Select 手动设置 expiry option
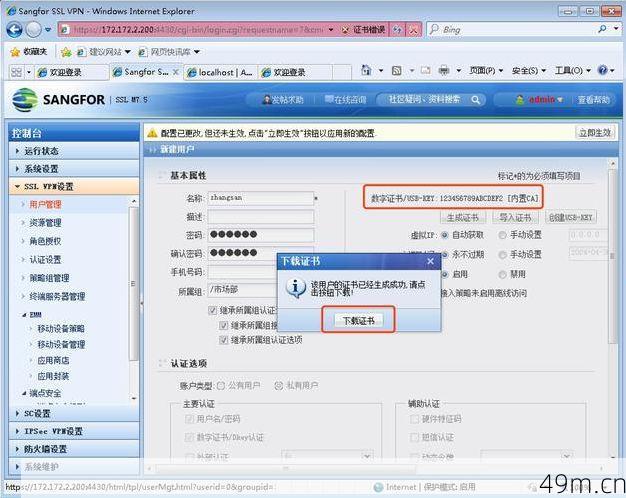The width and height of the screenshot is (626, 498). (x=502, y=254)
